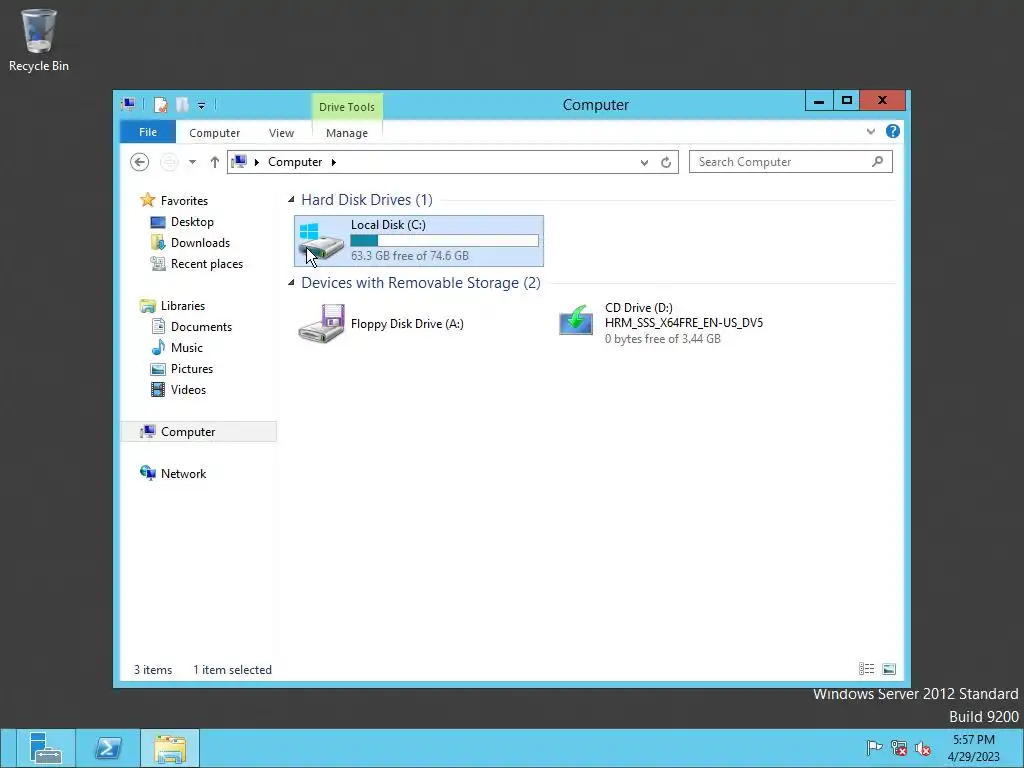This screenshot has width=1024, height=768.
Task: Switch to the View ribbon tab
Action: point(281,133)
